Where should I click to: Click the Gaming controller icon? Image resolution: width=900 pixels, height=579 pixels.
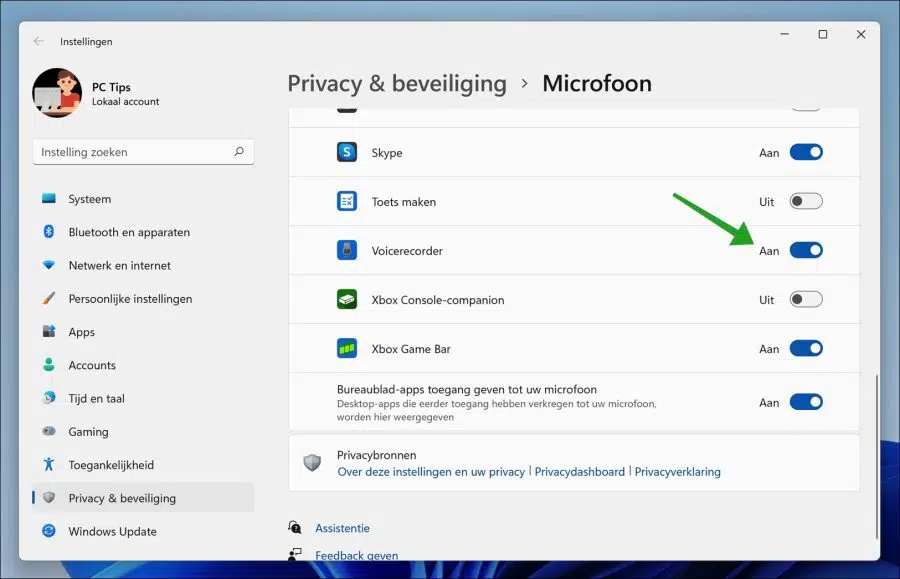tap(49, 431)
